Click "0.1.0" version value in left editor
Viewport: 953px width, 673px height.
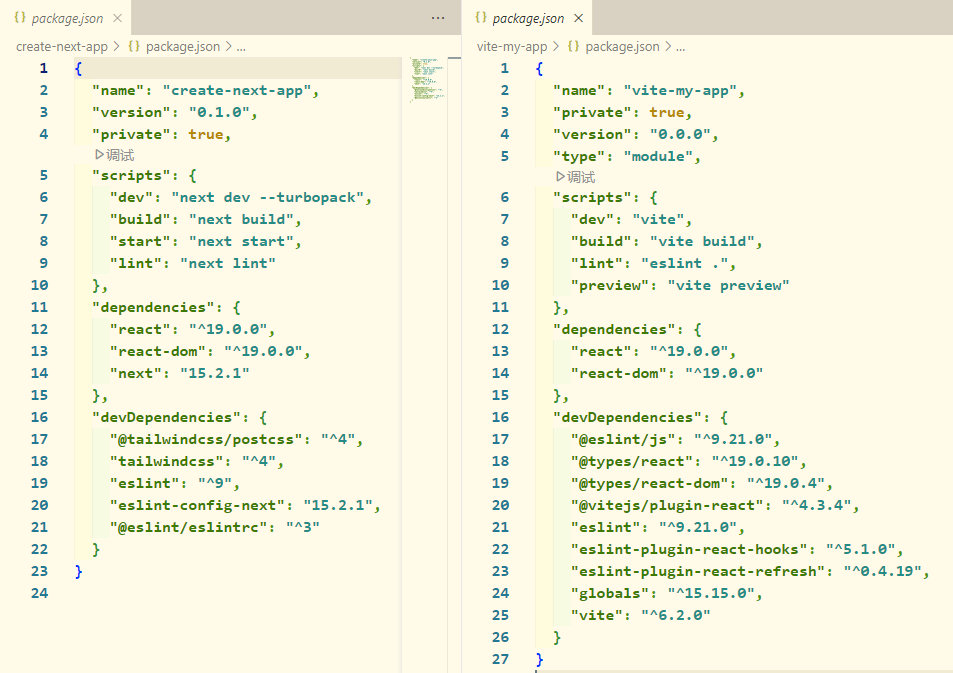click(219, 112)
